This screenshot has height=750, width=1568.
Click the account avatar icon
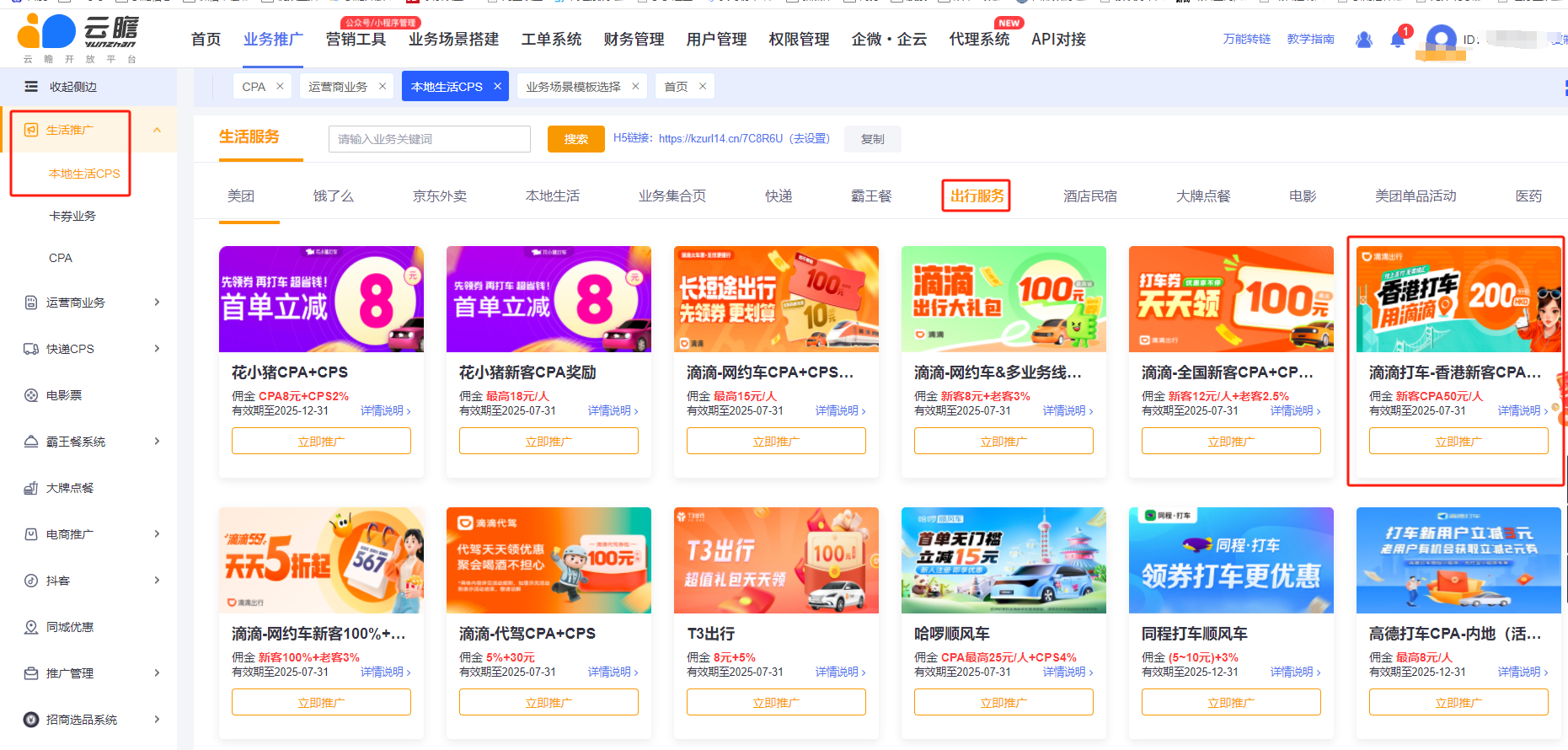click(1442, 40)
